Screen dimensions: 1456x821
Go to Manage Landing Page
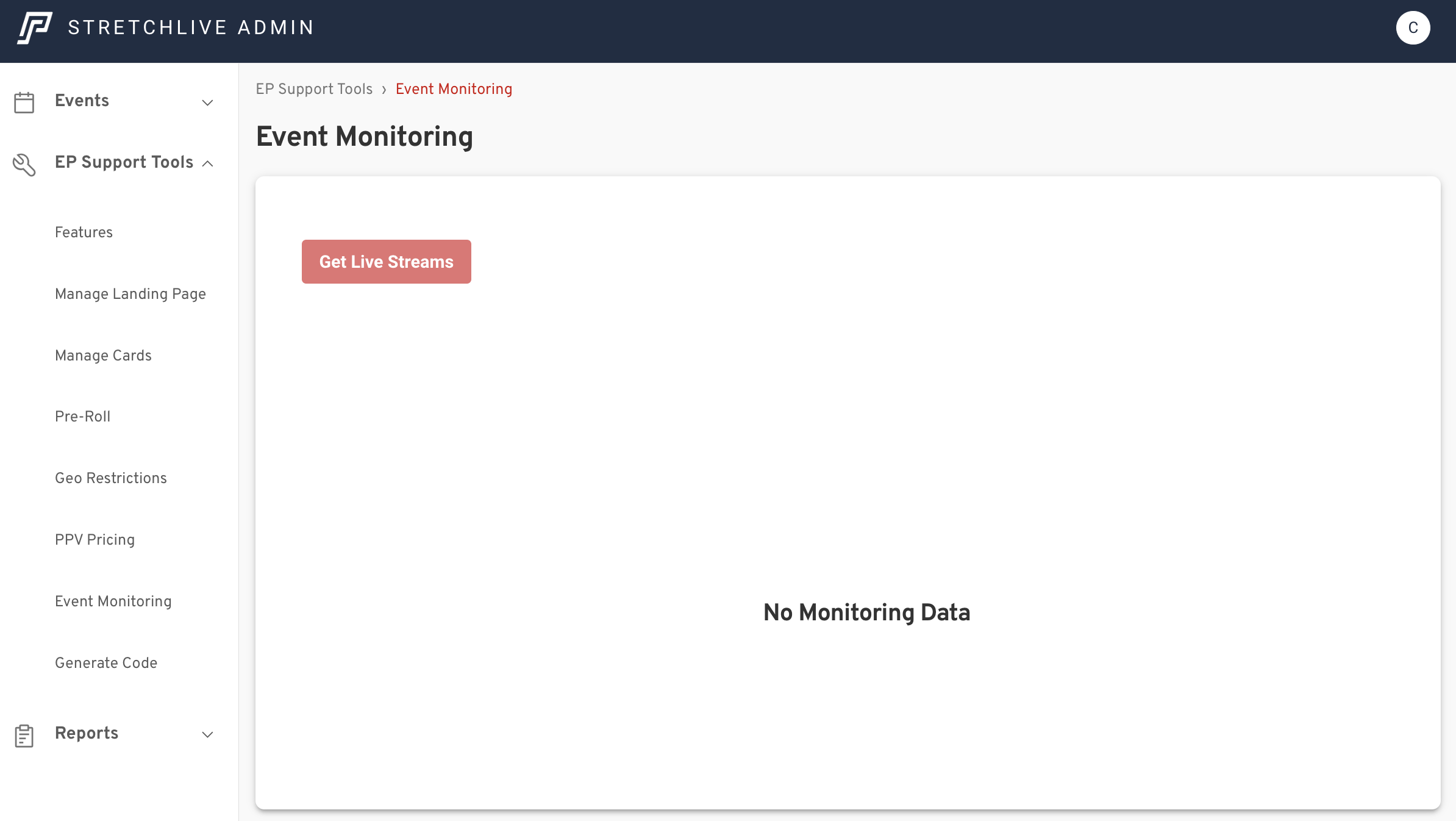click(130, 294)
